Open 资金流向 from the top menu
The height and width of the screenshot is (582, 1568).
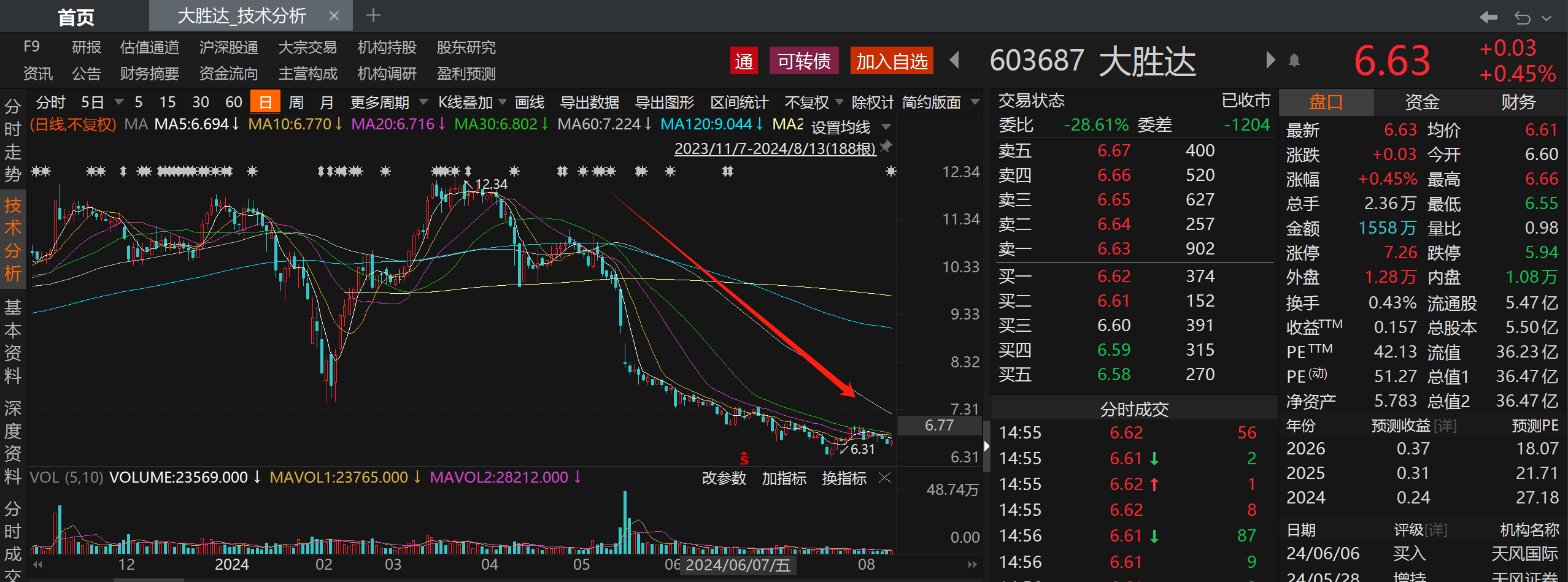pyautogui.click(x=229, y=74)
